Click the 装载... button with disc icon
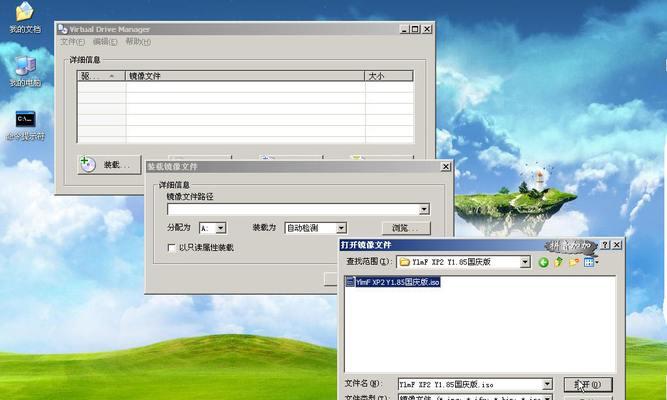667x400 pixels. pos(109,165)
